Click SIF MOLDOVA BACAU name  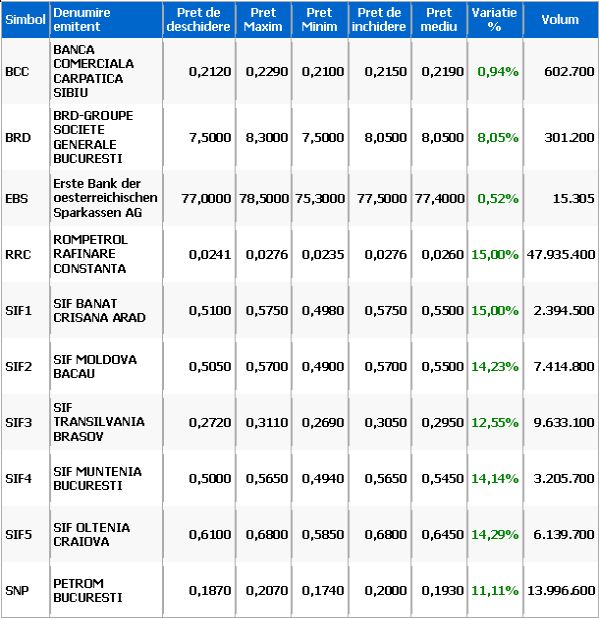click(95, 367)
